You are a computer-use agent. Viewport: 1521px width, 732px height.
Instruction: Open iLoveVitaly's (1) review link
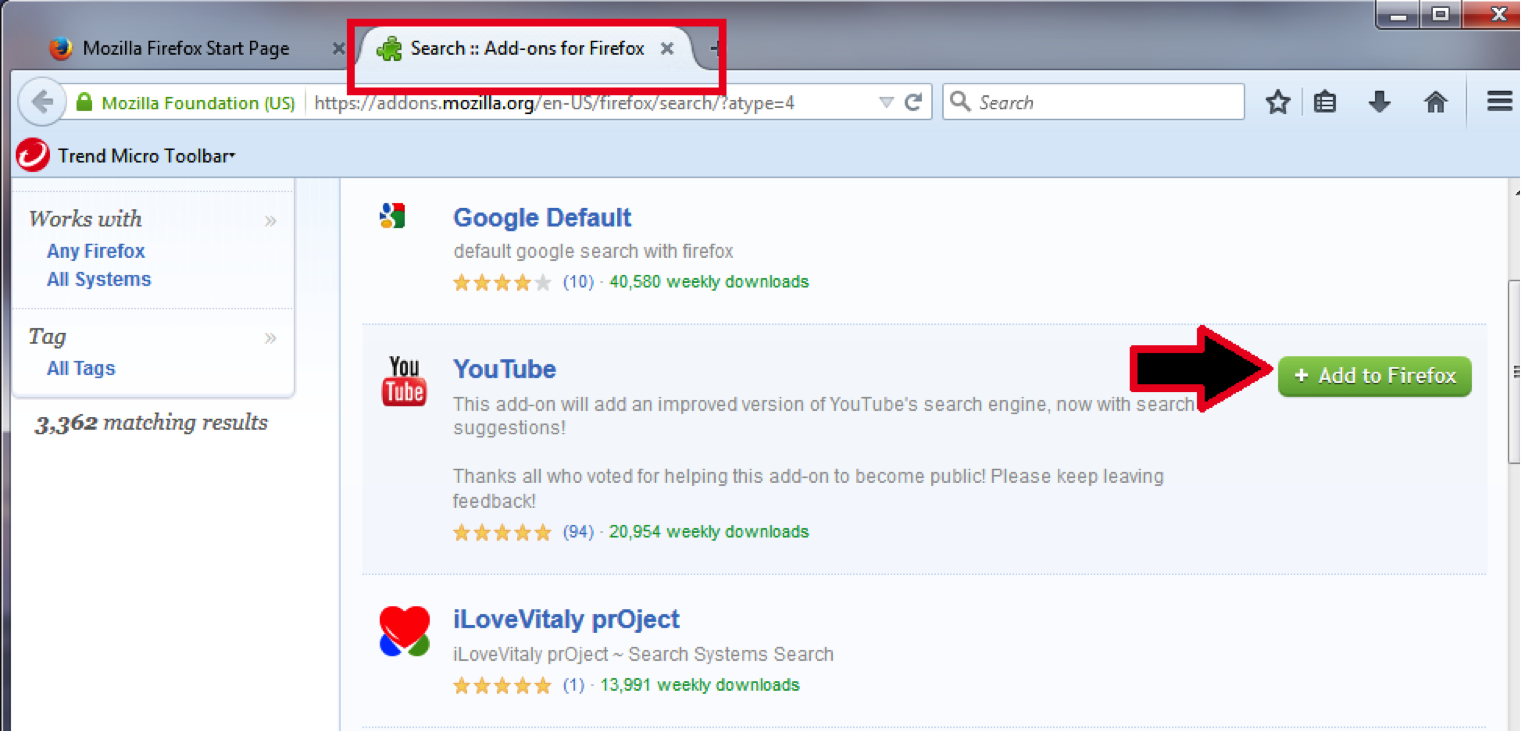pos(574,686)
